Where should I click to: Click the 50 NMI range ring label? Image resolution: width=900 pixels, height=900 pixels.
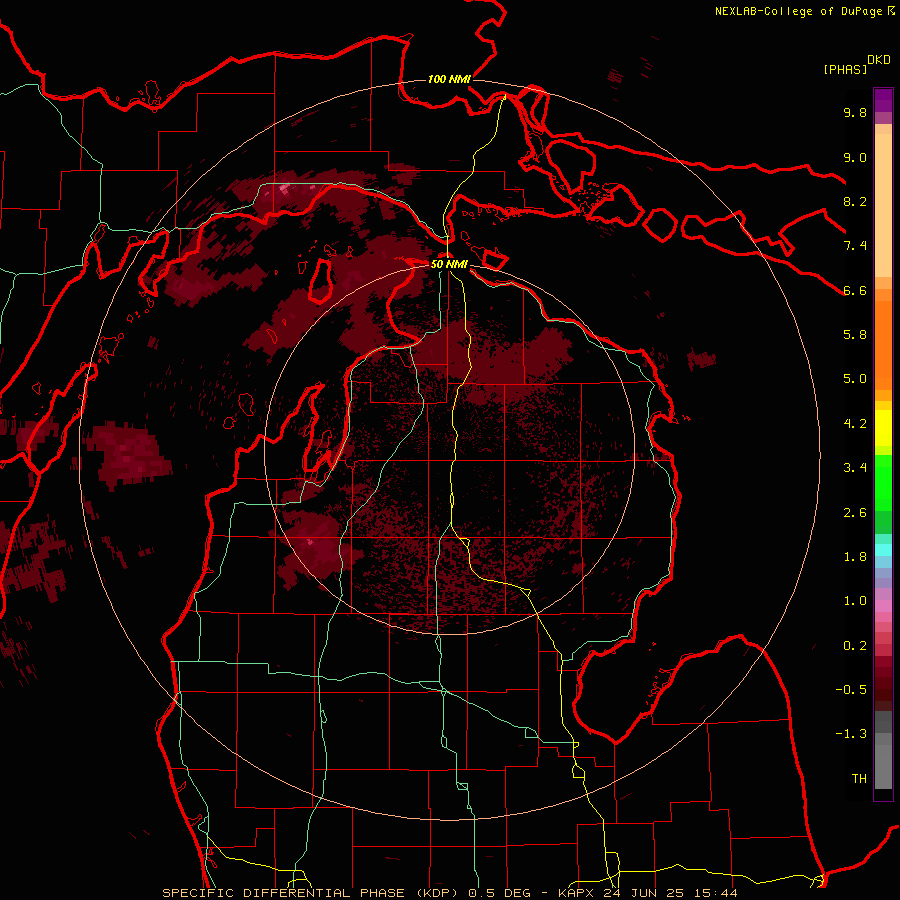(449, 264)
